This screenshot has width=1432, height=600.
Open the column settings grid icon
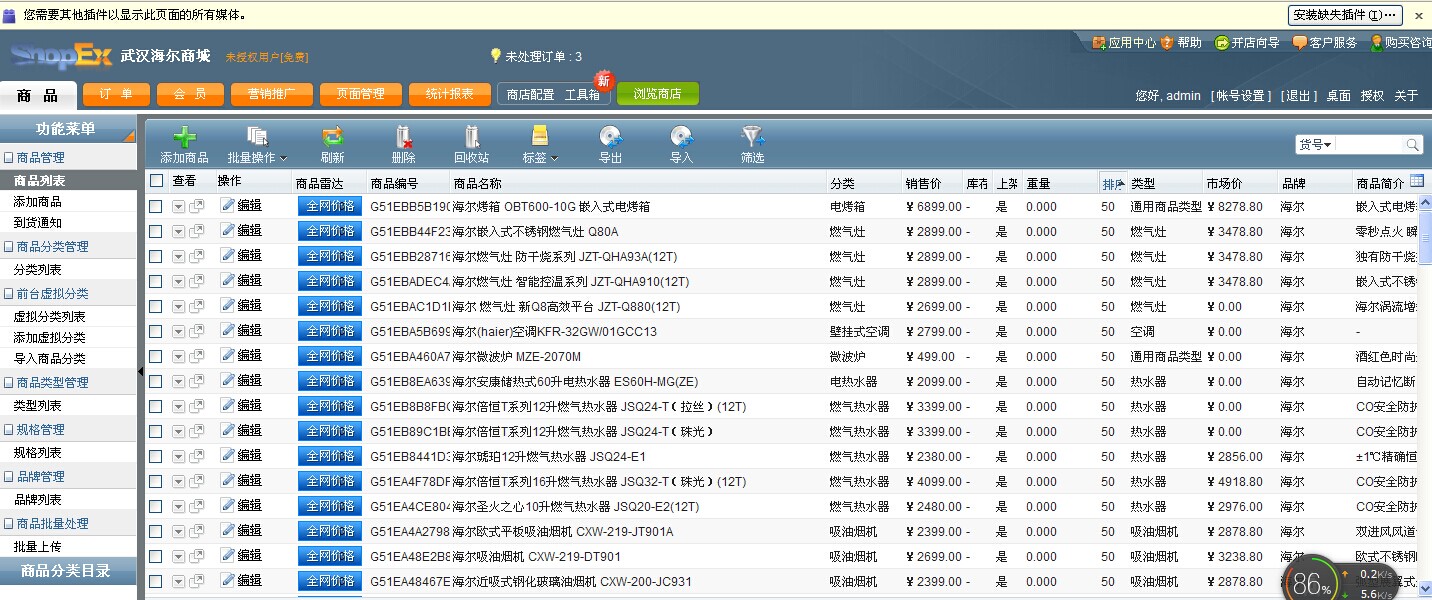pos(1417,181)
